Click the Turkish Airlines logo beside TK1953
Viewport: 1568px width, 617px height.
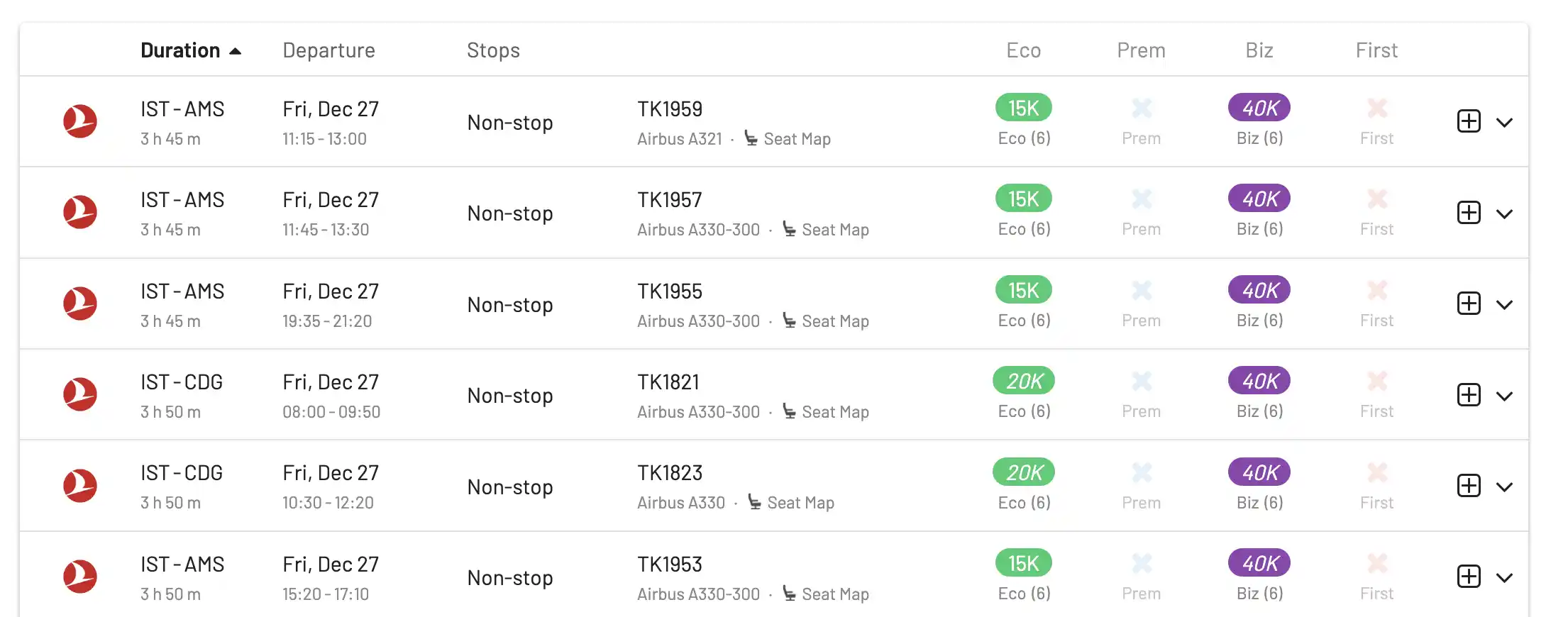(80, 577)
